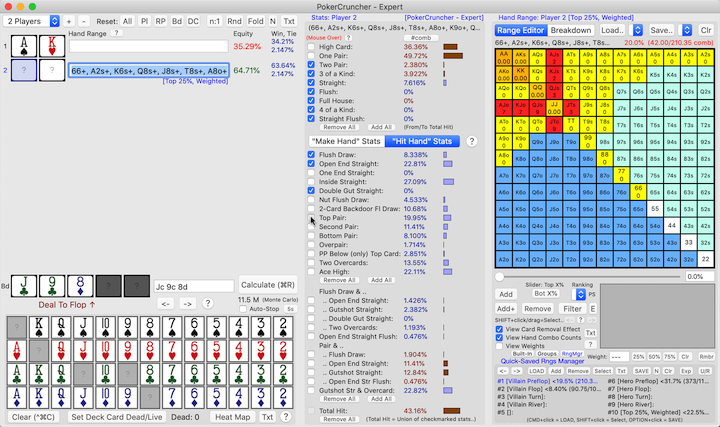The width and height of the screenshot is (720, 427).
Task: Disable View Hand Combo Counts
Action: [499, 337]
